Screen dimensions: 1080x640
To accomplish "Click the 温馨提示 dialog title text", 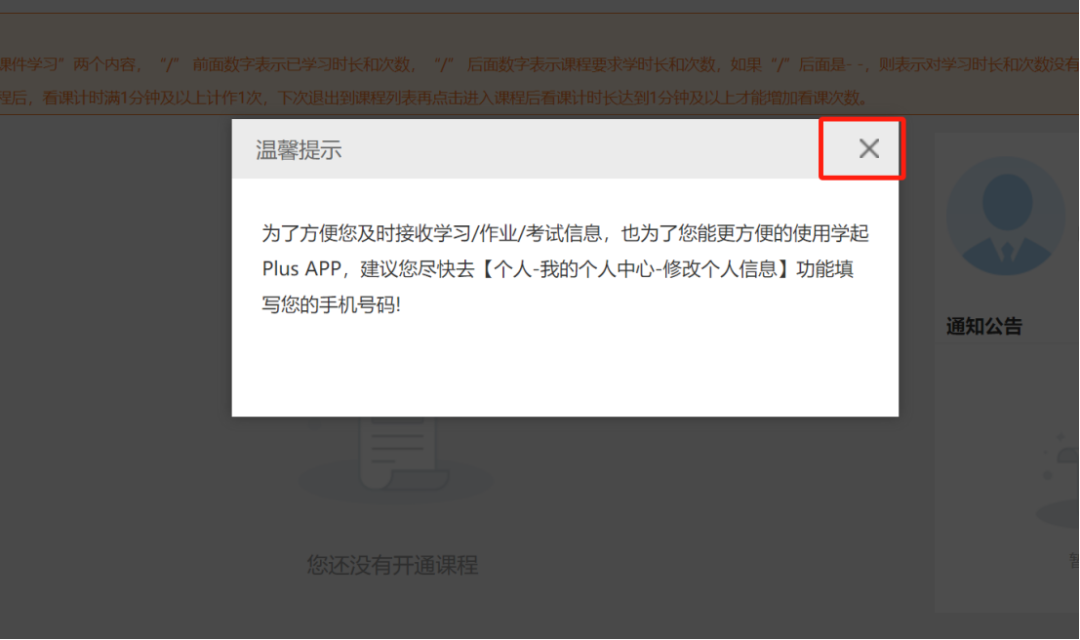I will (x=298, y=150).
